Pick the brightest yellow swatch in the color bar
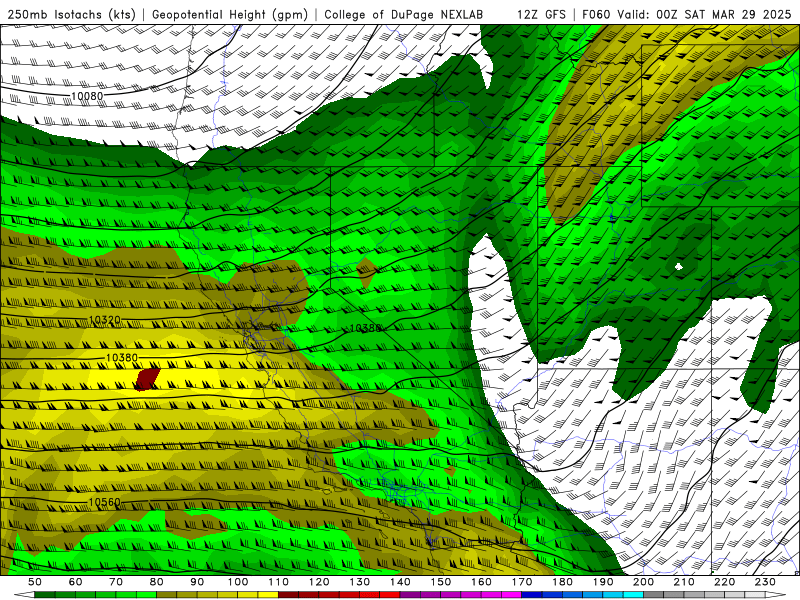The height and width of the screenshot is (600, 800). (268, 594)
